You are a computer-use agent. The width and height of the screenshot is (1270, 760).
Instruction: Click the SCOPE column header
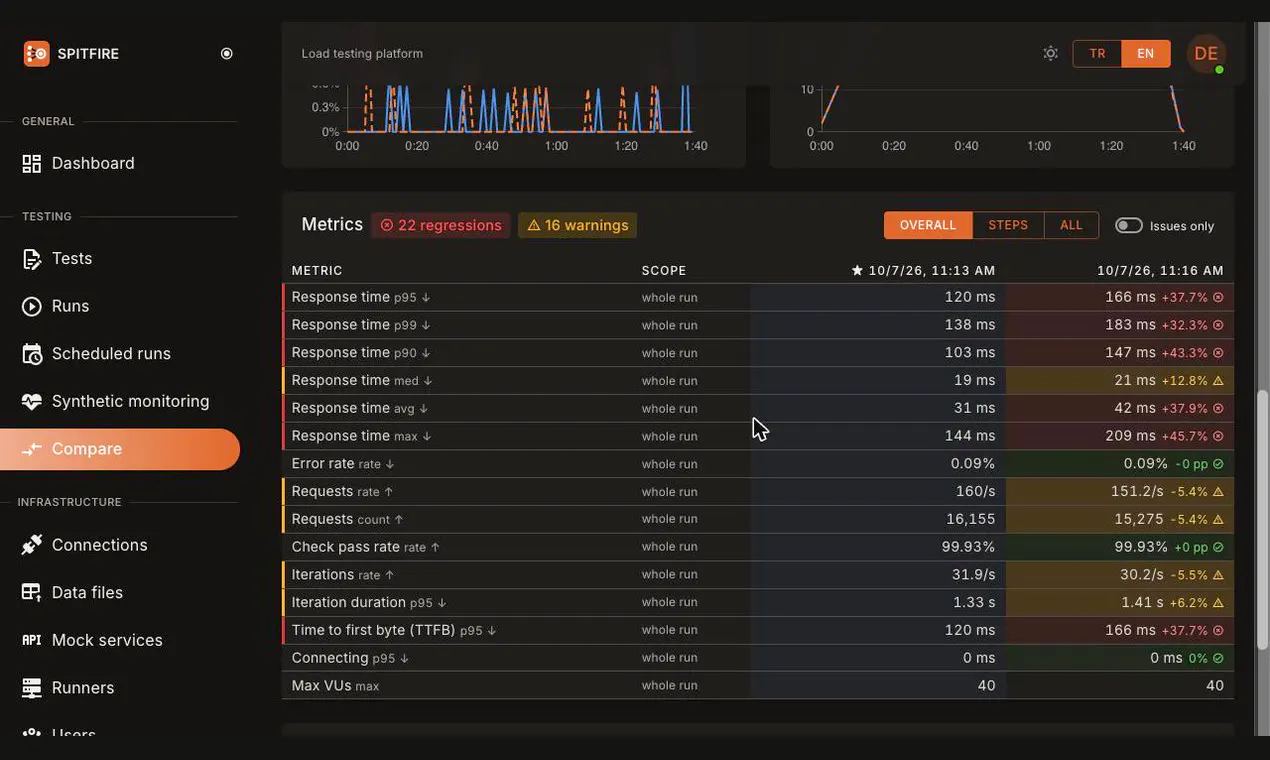point(664,271)
